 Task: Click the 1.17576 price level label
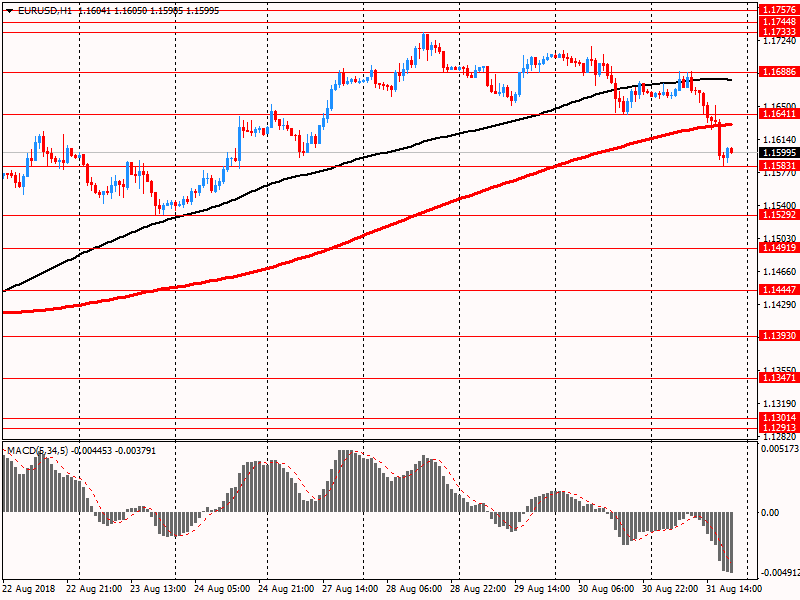[779, 10]
